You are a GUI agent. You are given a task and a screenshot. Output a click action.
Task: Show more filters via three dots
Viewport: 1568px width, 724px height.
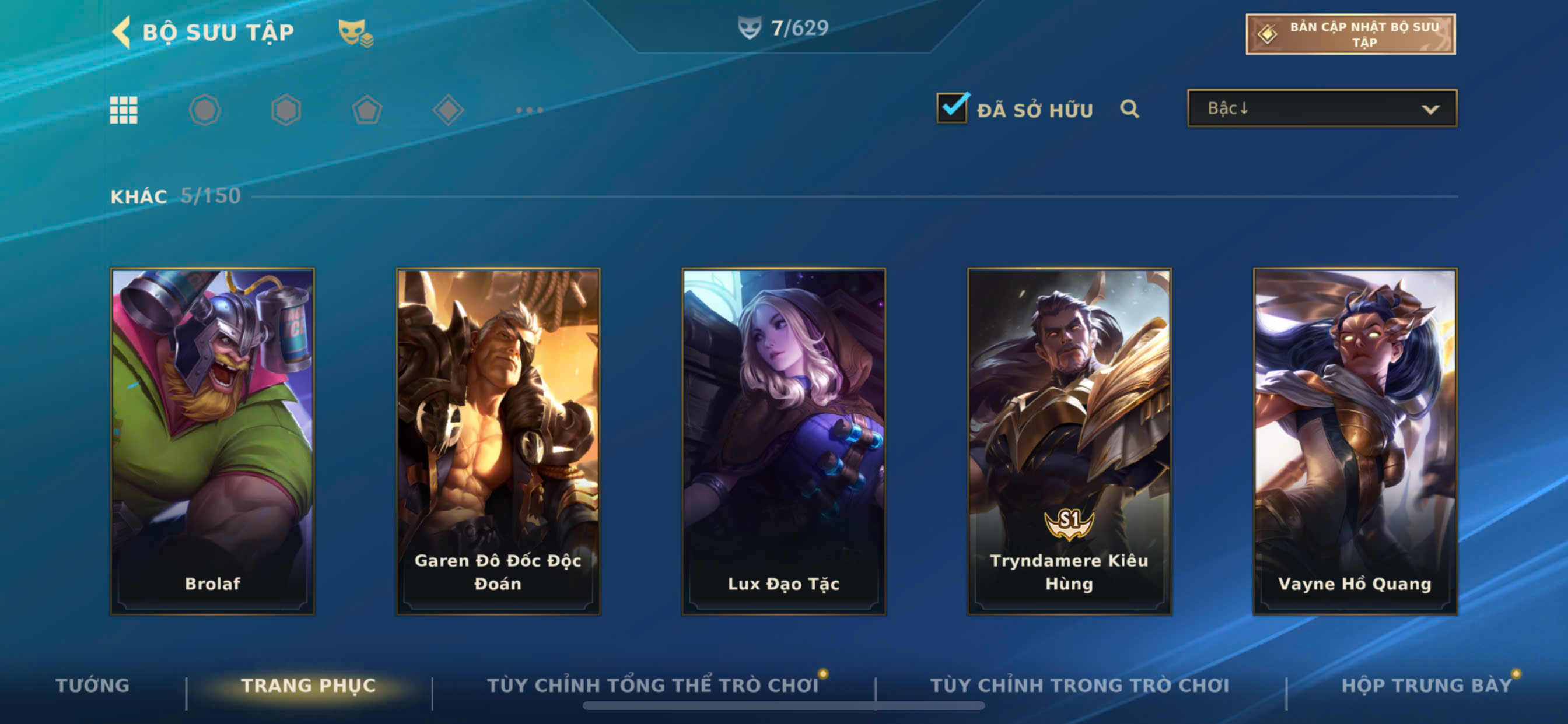point(529,110)
